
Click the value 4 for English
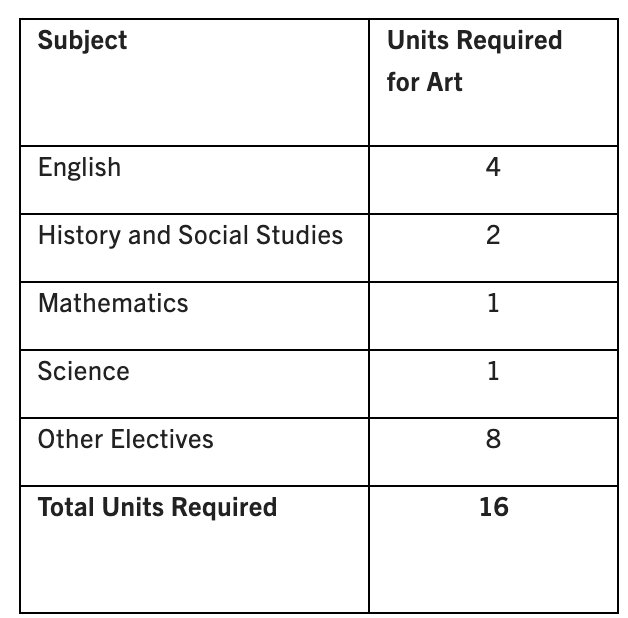tap(493, 167)
